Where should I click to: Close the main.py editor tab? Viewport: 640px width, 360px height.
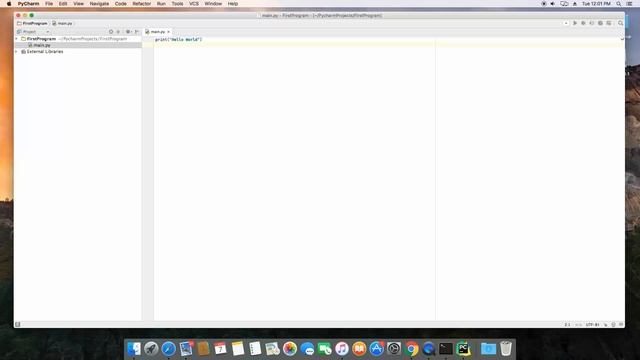(168, 31)
